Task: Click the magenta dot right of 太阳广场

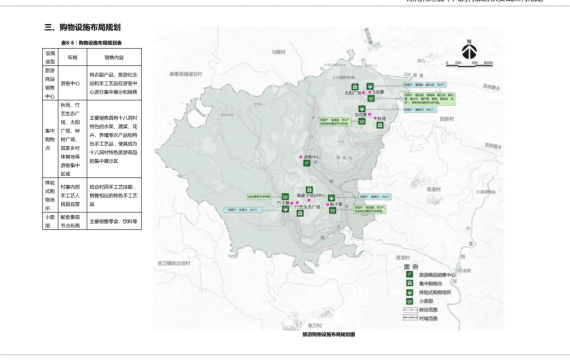Action: coord(363,93)
